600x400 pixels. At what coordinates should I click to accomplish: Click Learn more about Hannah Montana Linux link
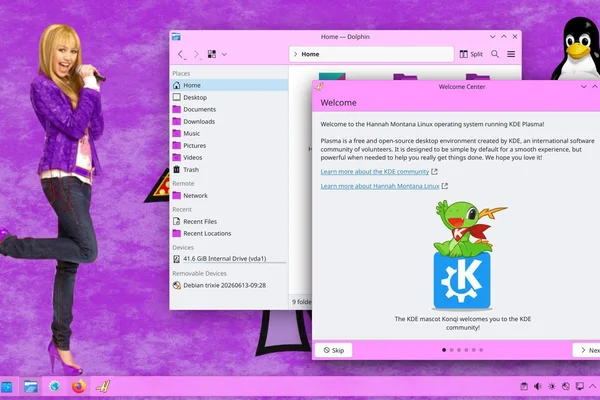[x=380, y=186]
